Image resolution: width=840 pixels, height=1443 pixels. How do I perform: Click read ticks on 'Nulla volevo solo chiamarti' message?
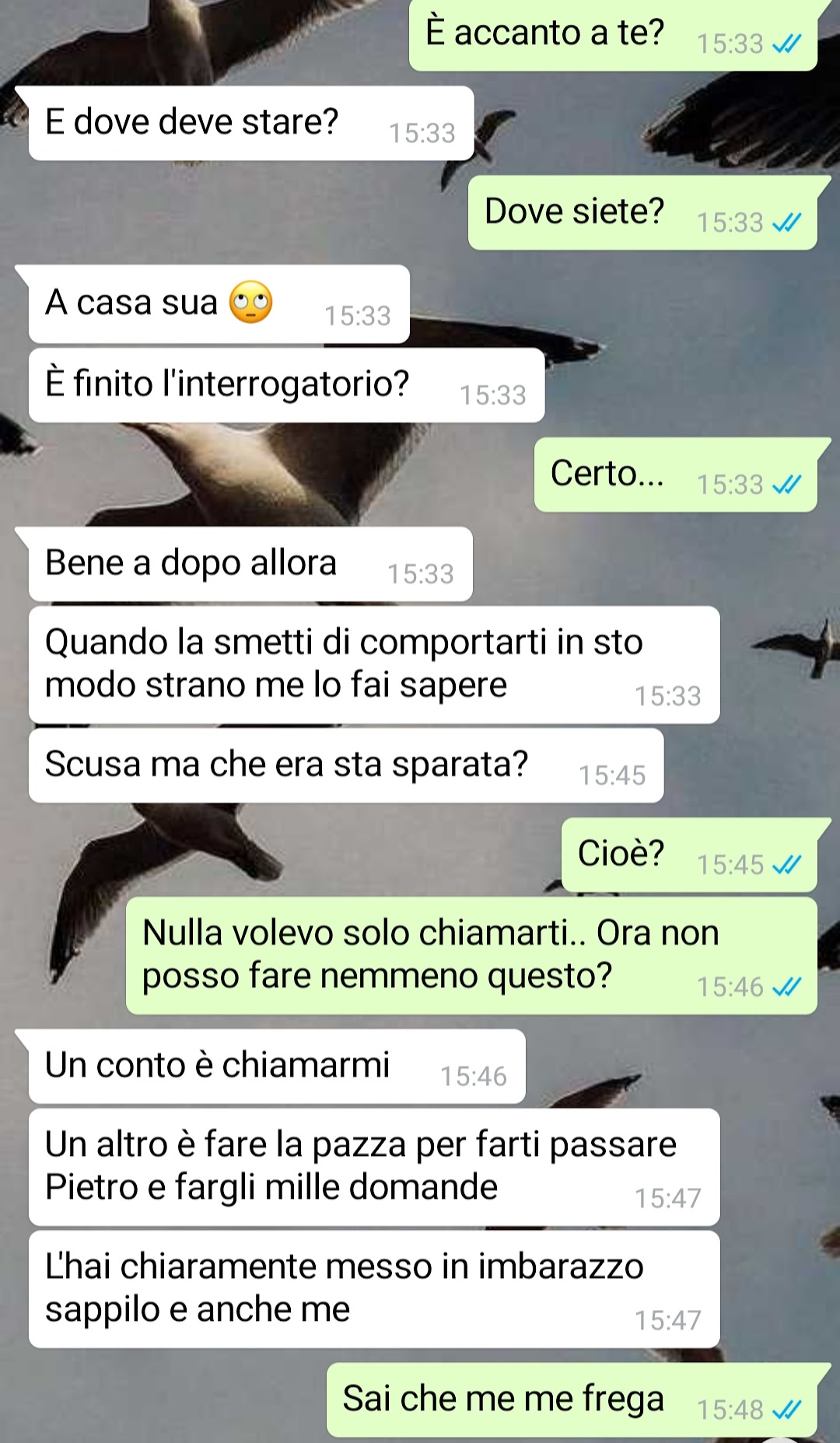pyautogui.click(x=786, y=987)
